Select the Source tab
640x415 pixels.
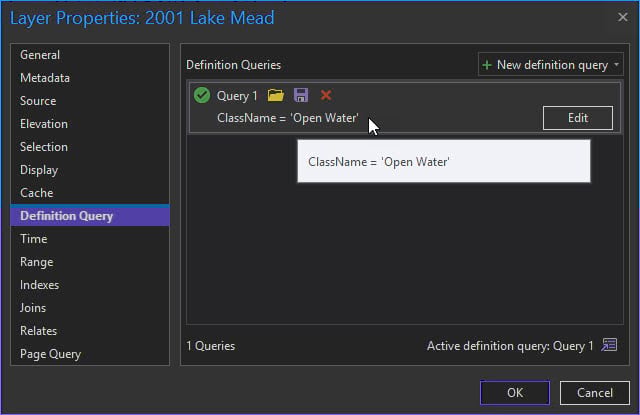coord(38,101)
